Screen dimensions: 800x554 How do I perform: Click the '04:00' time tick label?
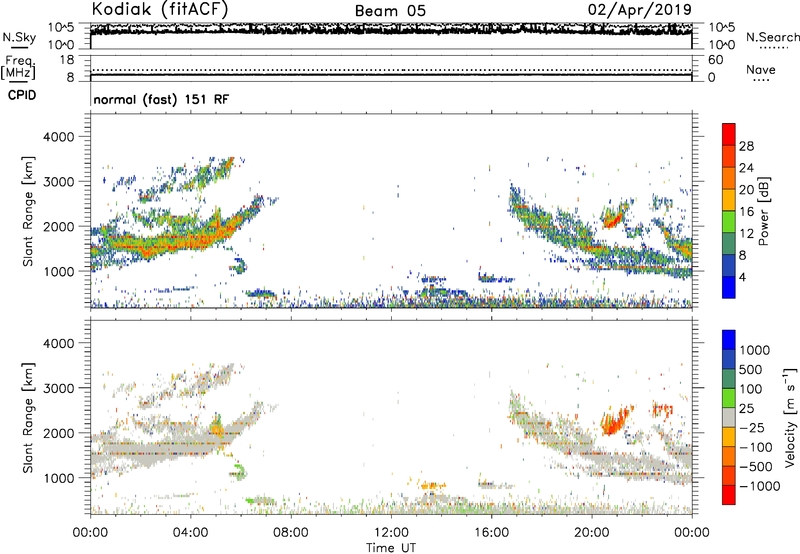coord(190,533)
